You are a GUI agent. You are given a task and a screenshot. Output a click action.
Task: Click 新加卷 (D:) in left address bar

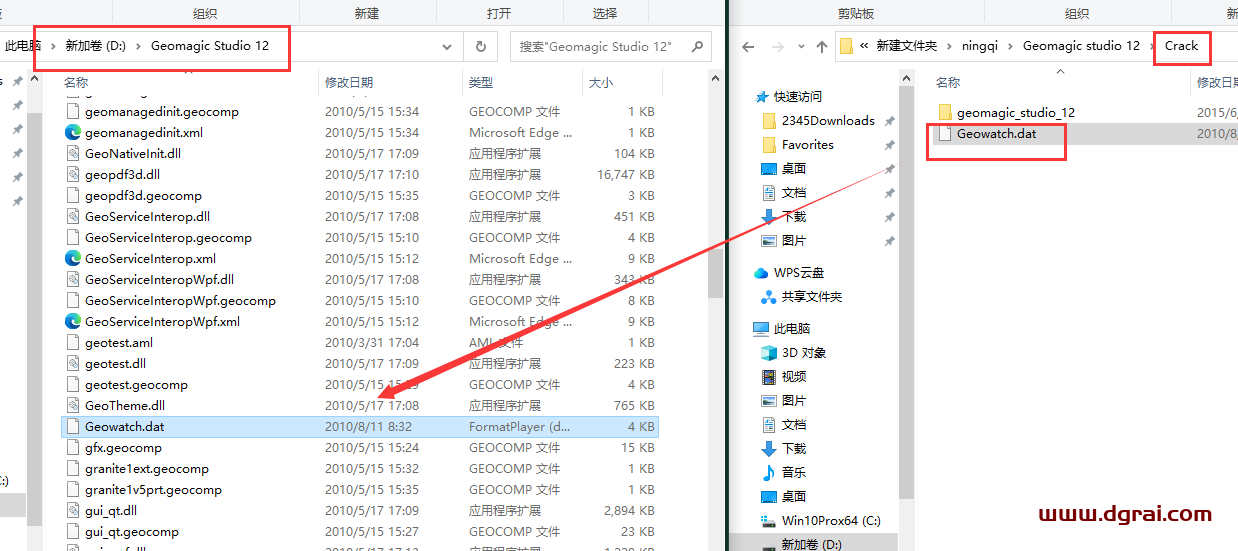point(95,46)
